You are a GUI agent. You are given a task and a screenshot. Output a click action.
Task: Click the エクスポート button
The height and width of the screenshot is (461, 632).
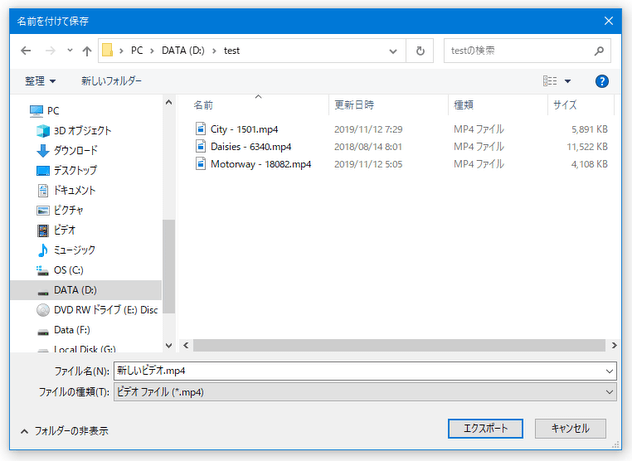pyautogui.click(x=485, y=428)
